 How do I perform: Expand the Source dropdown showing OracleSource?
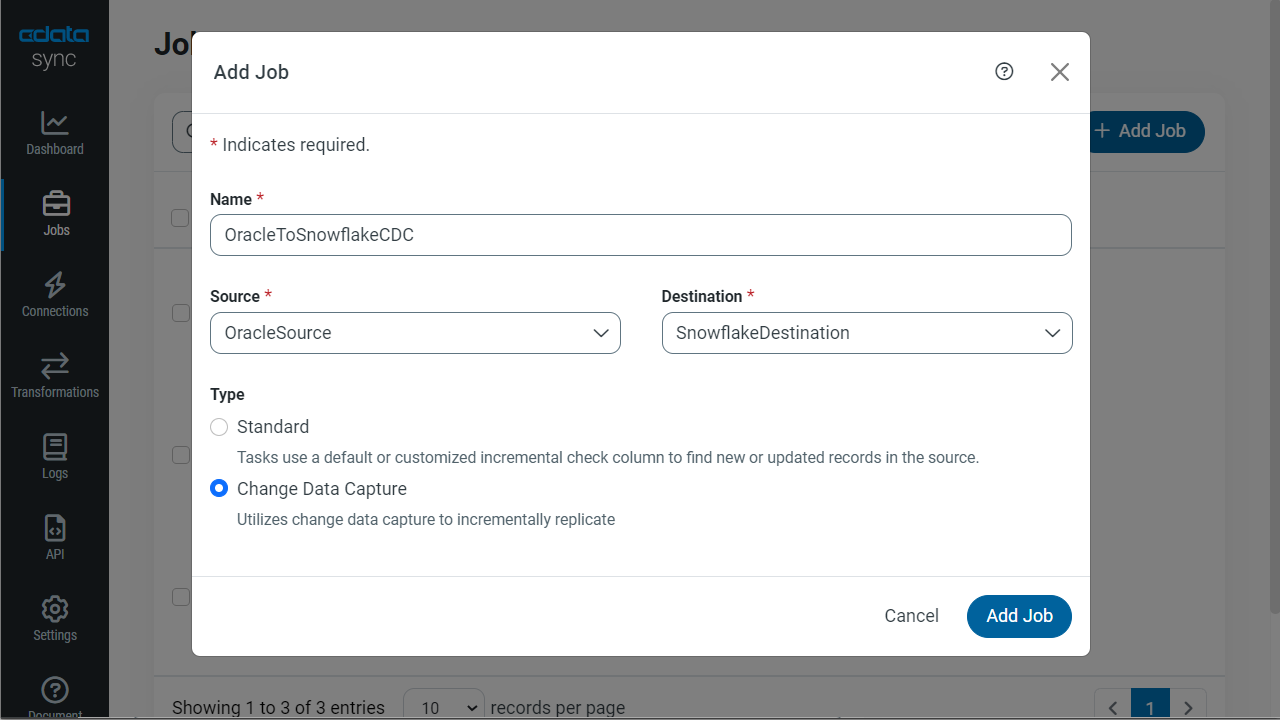coord(415,333)
